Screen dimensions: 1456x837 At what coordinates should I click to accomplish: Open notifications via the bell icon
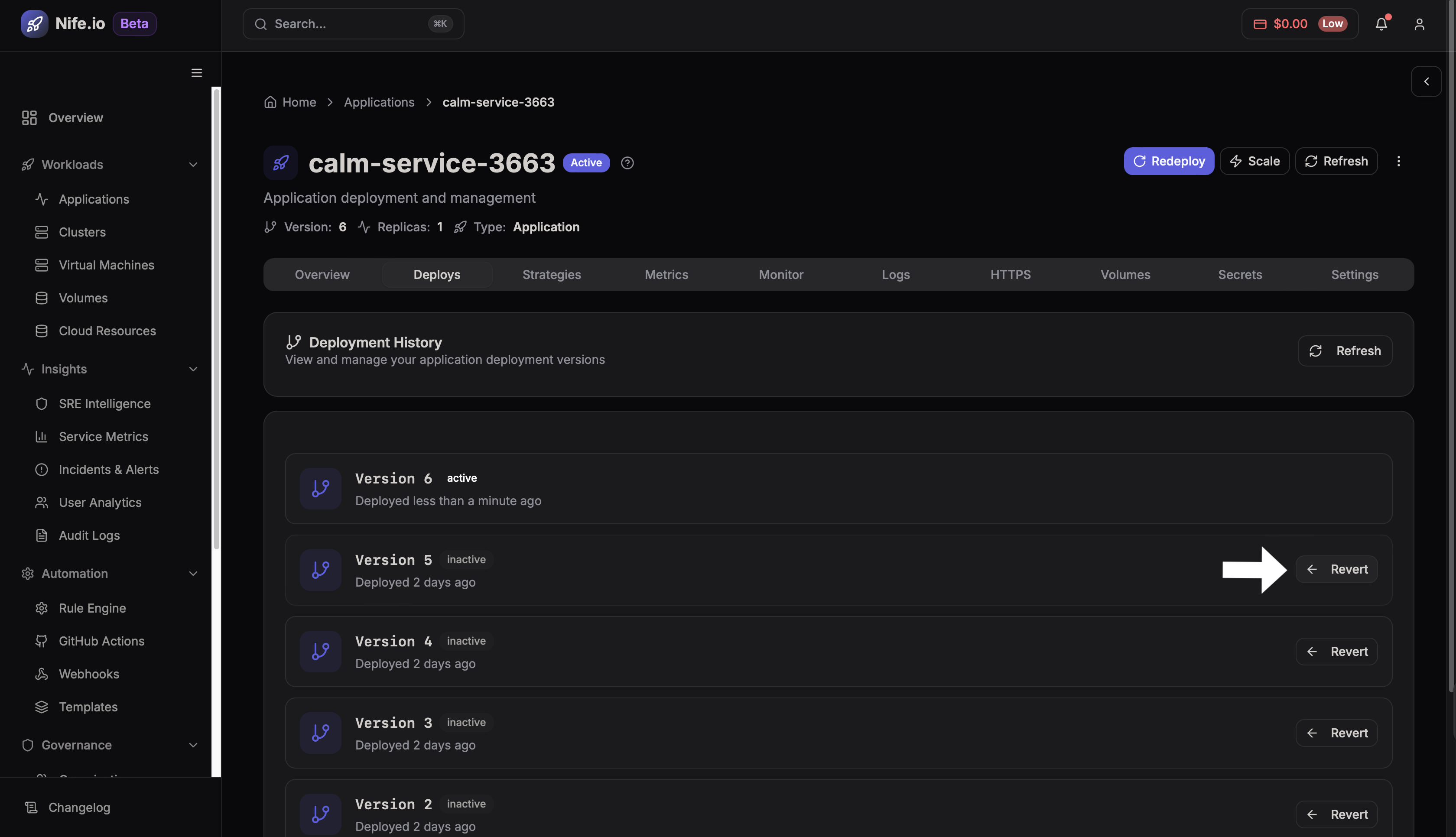(1381, 23)
